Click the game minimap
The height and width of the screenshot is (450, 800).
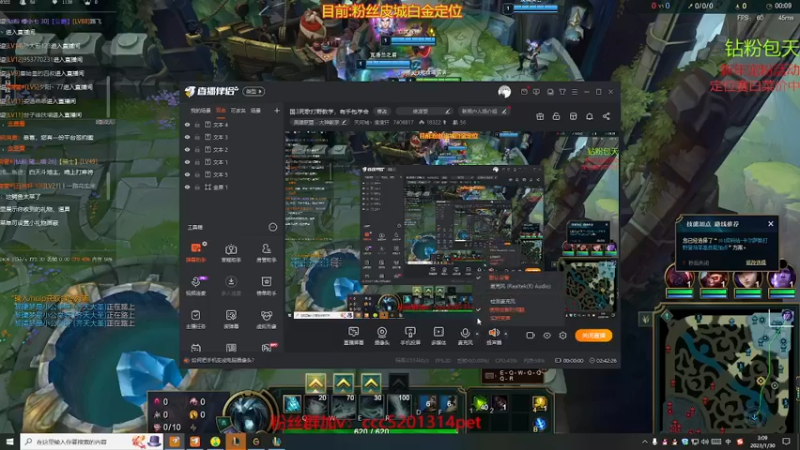[x=727, y=370]
